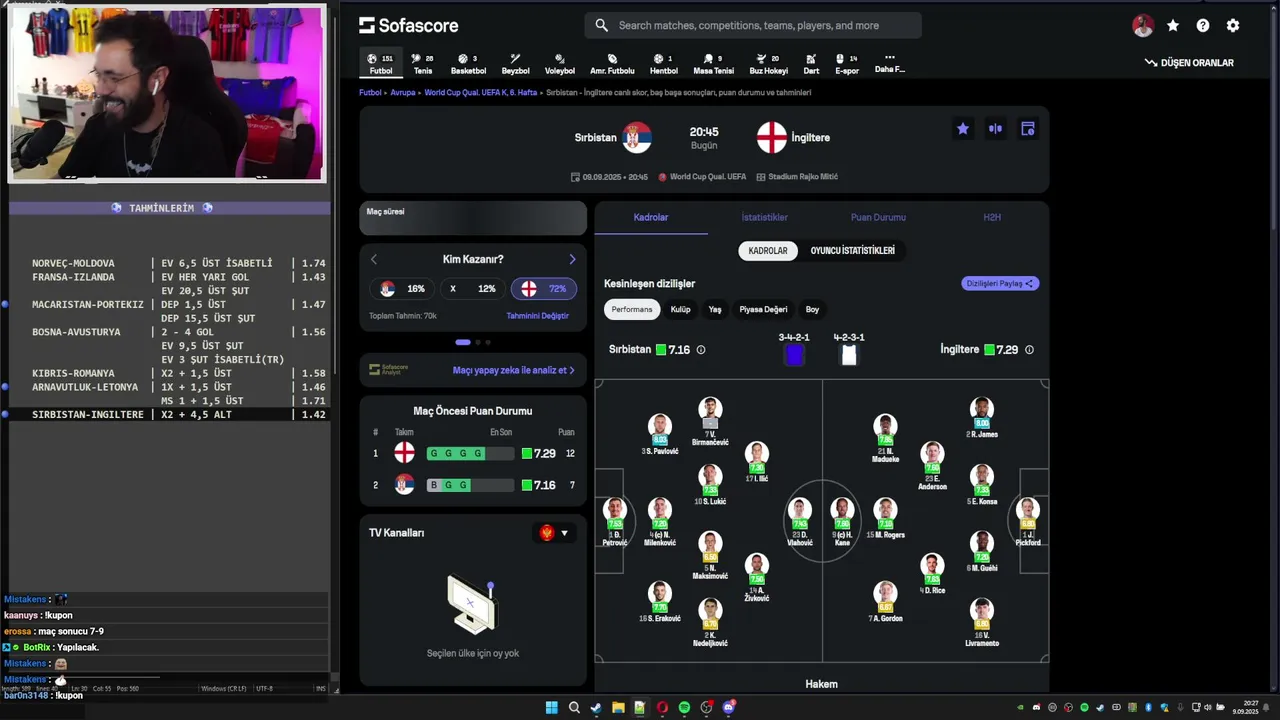The width and height of the screenshot is (1280, 720).
Task: Open DÜŞEN ORANLAR link
Action: pos(1189,63)
